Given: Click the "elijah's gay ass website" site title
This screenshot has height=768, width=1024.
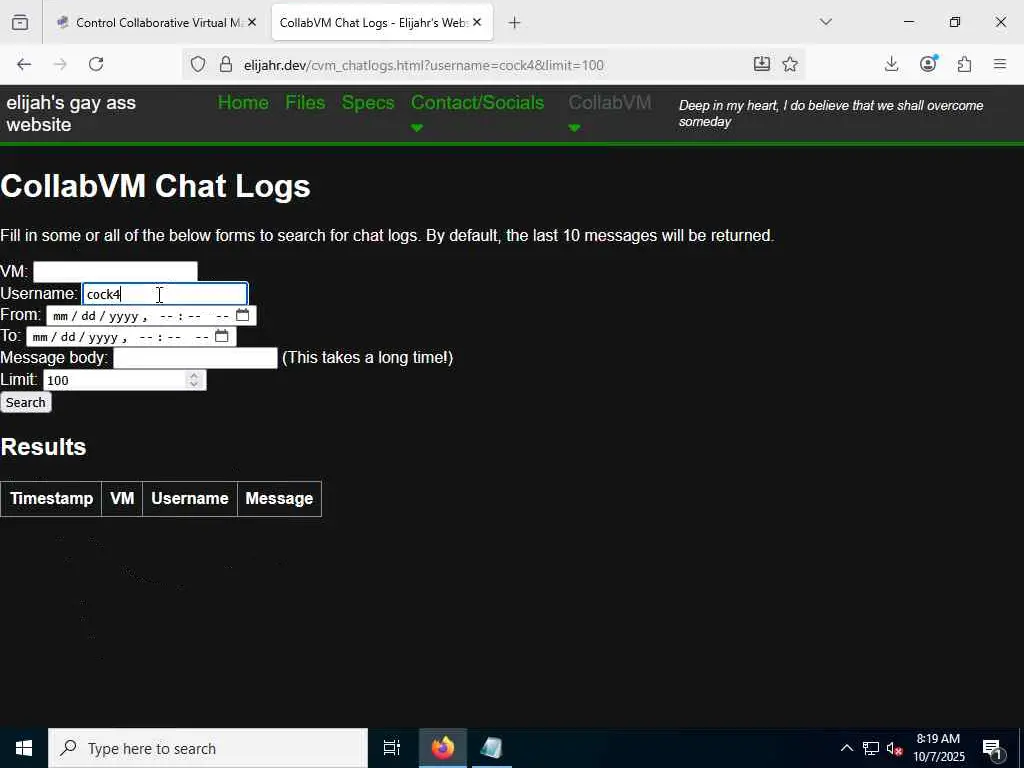Looking at the screenshot, I should point(71,114).
